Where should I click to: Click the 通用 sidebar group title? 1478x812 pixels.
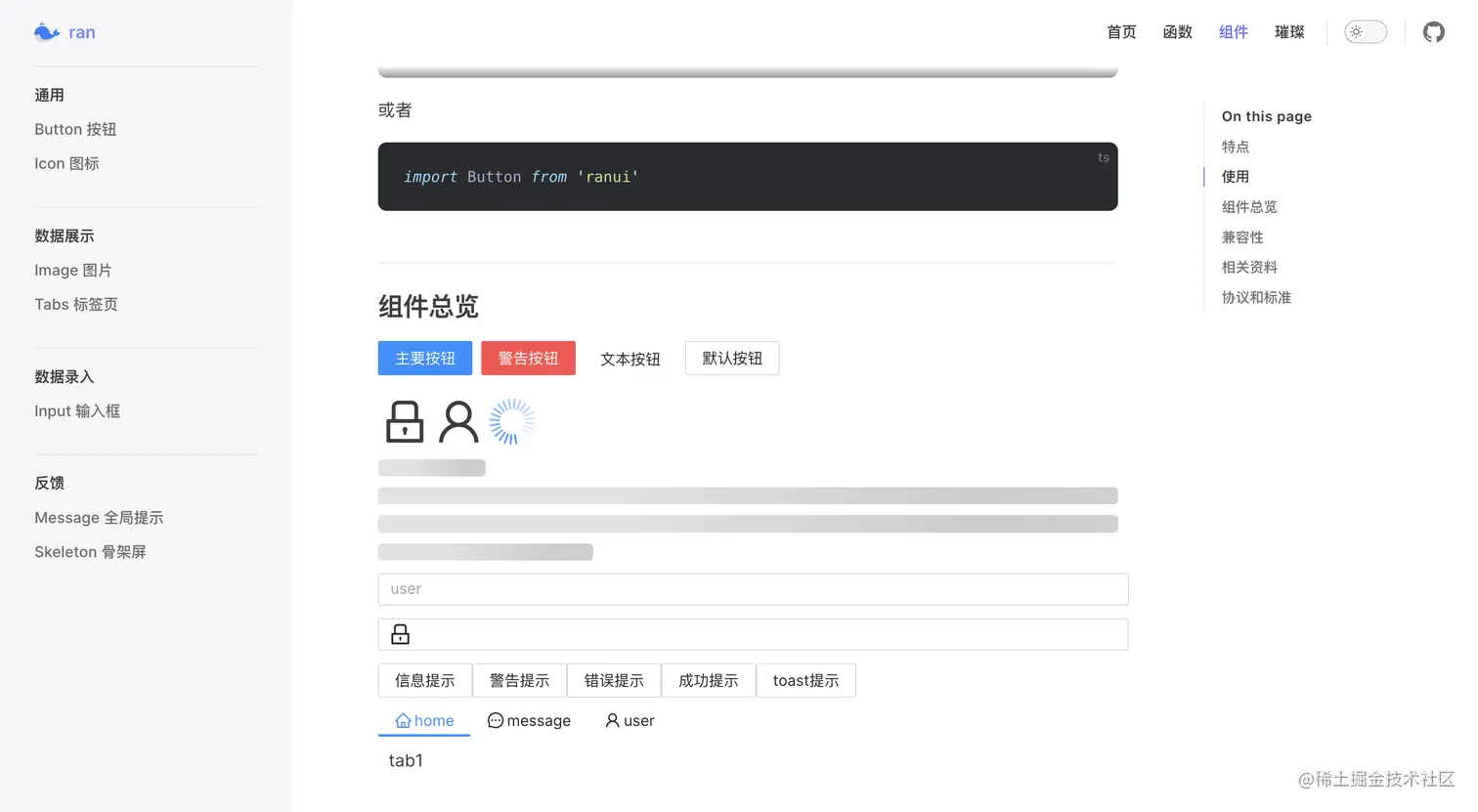point(49,95)
